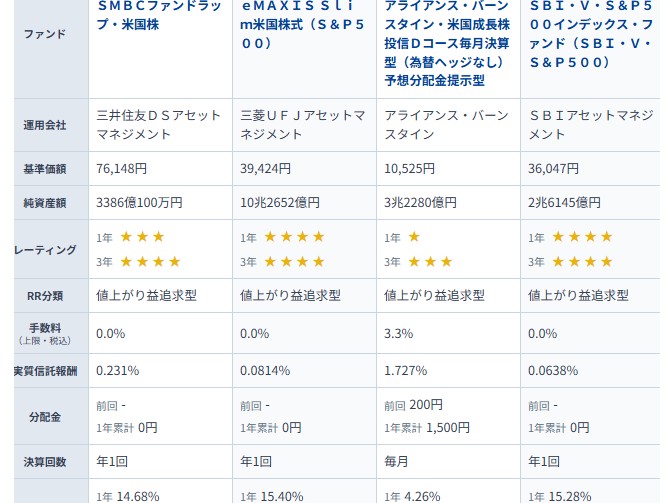Click the SMBC fund 1-year star rating
667x503 pixels.
pos(142,237)
